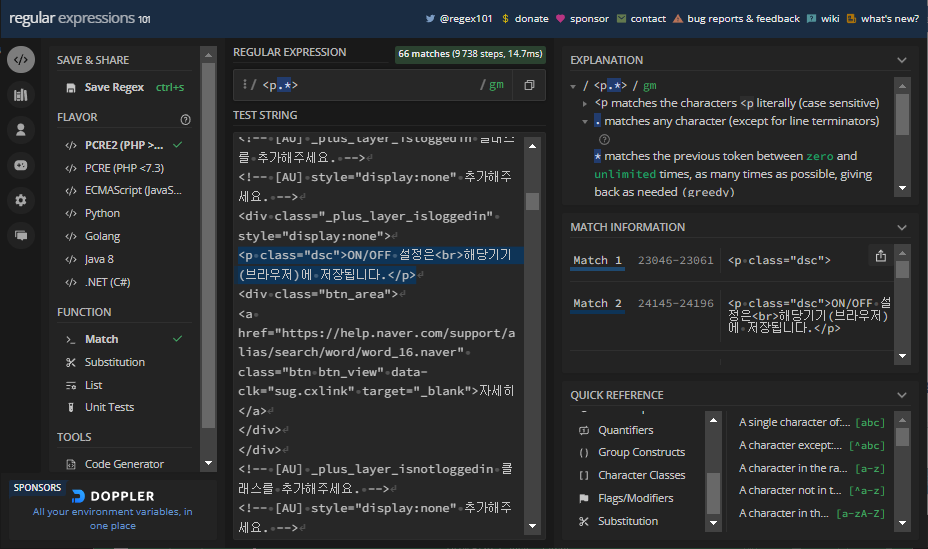This screenshot has width=928, height=549.
Task: Click the left sidebar scrollbar thumb
Action: click(x=208, y=245)
